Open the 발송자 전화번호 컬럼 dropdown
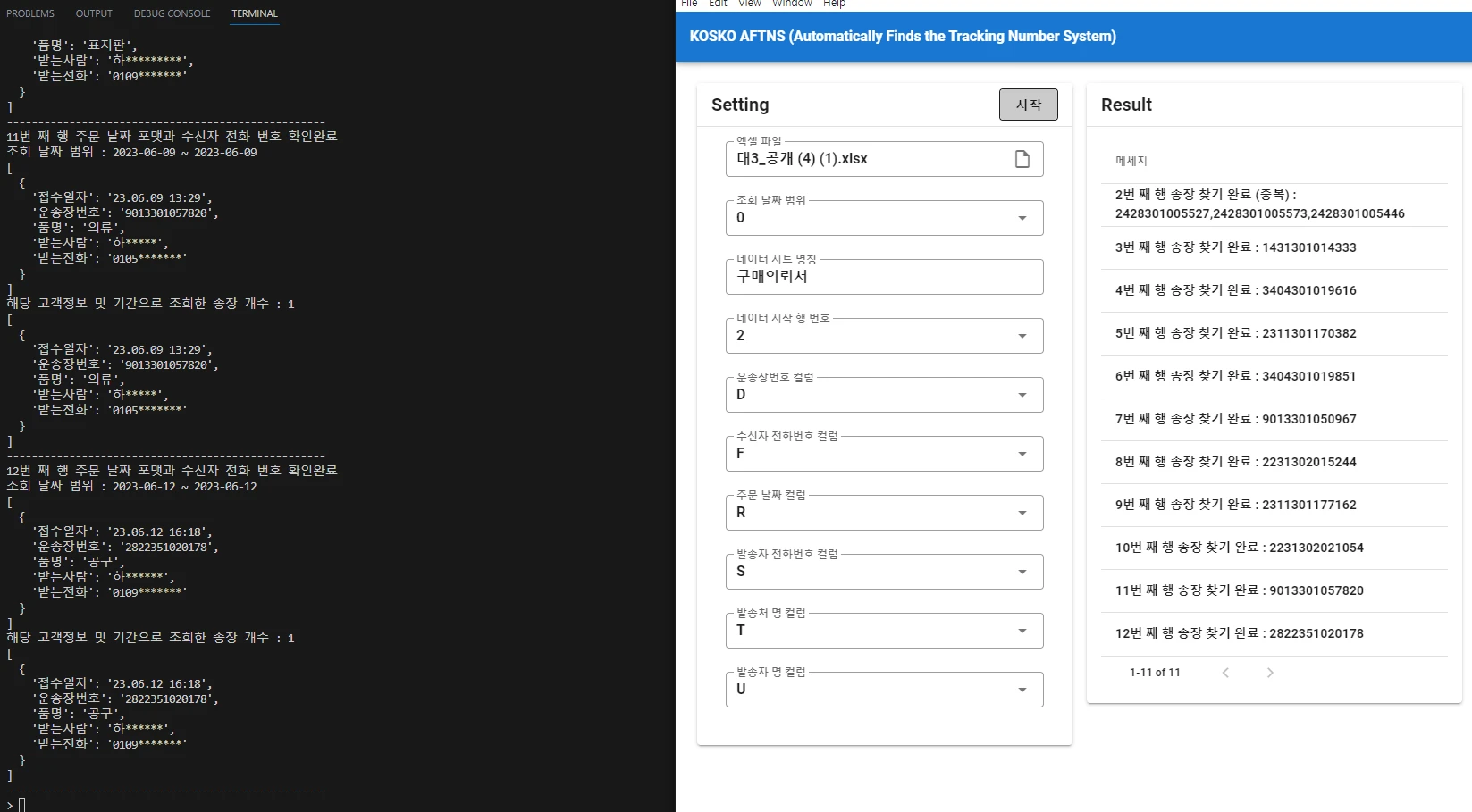The width and height of the screenshot is (1472, 812). (x=1022, y=571)
